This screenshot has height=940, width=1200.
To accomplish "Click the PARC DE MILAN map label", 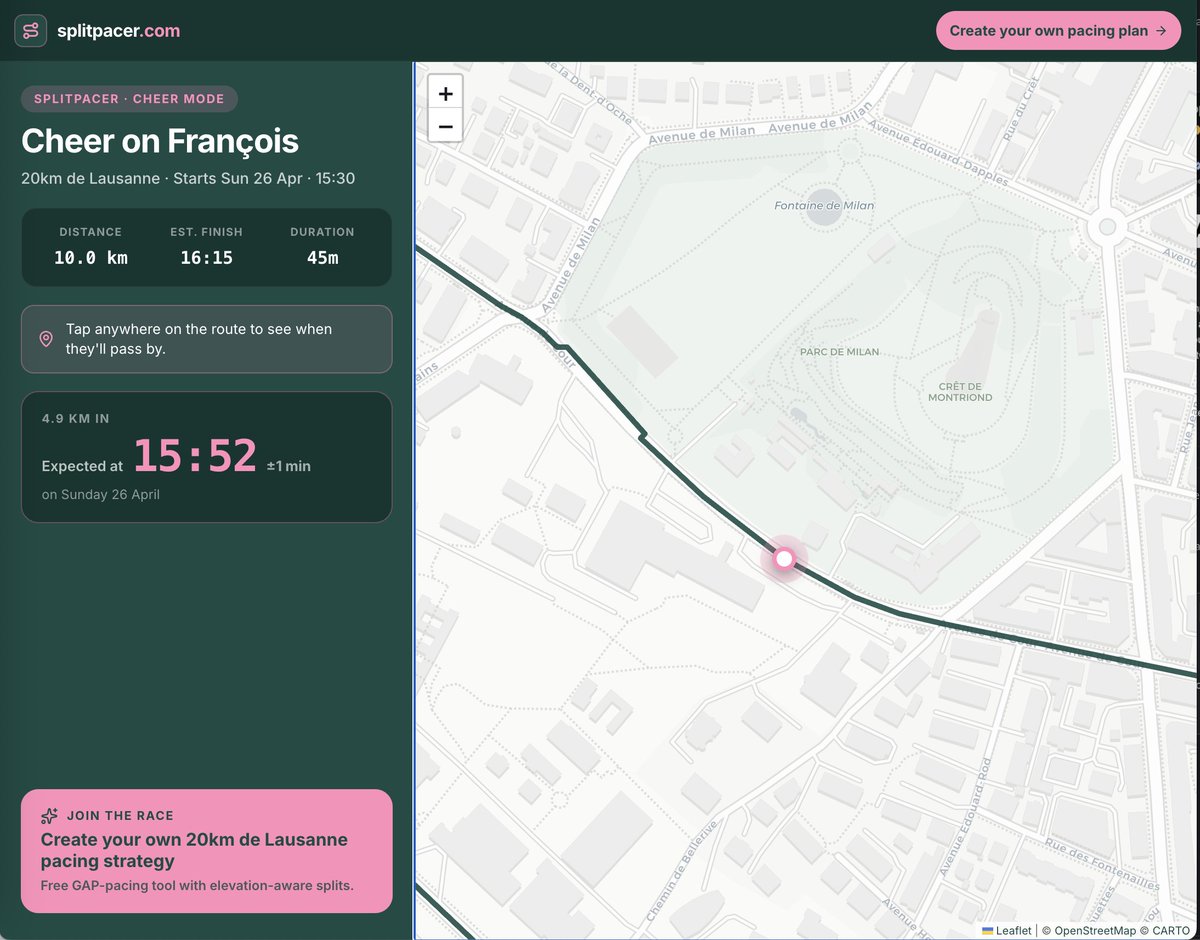I will coord(839,352).
